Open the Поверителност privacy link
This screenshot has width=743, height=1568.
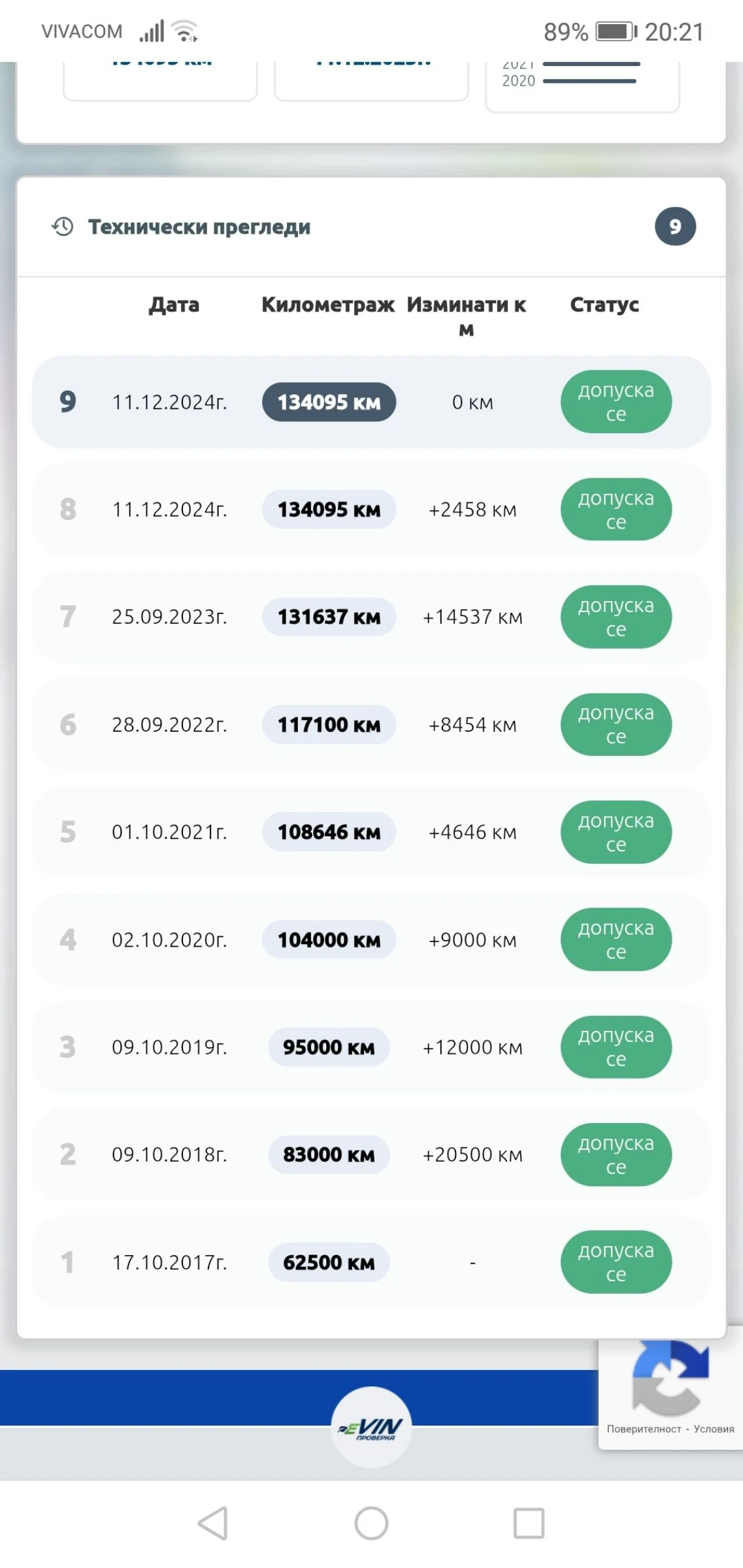click(x=644, y=1429)
